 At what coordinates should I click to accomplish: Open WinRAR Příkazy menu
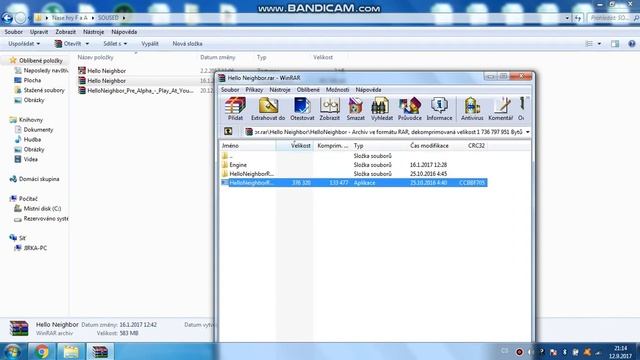coord(254,89)
